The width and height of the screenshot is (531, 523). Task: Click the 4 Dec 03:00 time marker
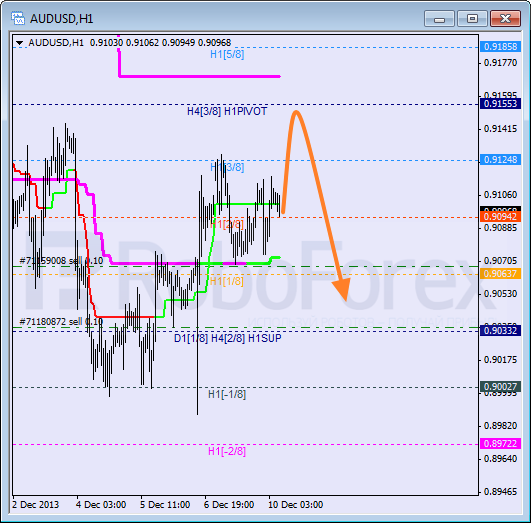(x=101, y=505)
